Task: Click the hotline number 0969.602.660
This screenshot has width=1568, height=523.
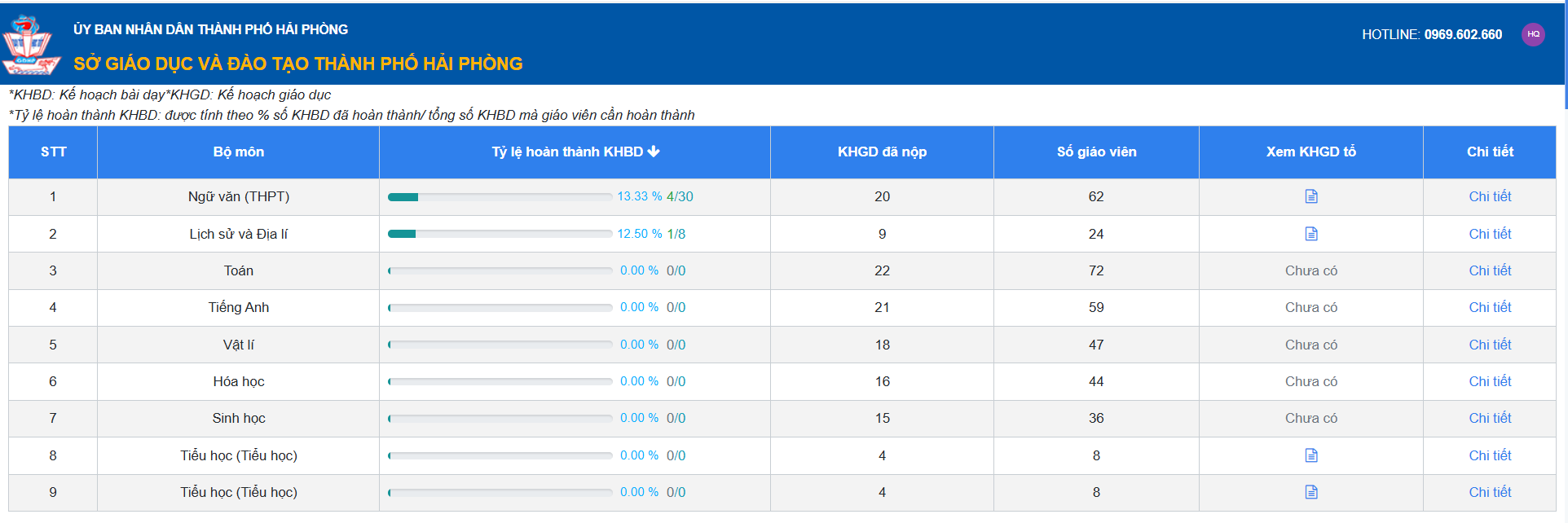Action: click(1462, 34)
